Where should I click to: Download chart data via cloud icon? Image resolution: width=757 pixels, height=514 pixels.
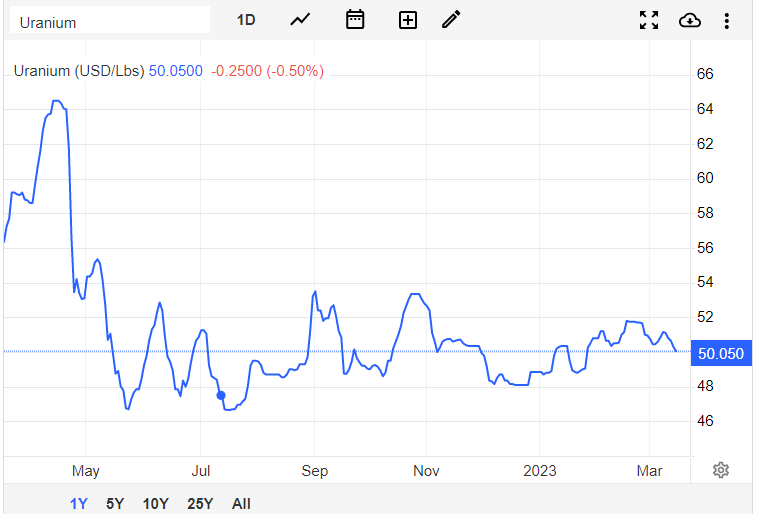pyautogui.click(x=690, y=20)
